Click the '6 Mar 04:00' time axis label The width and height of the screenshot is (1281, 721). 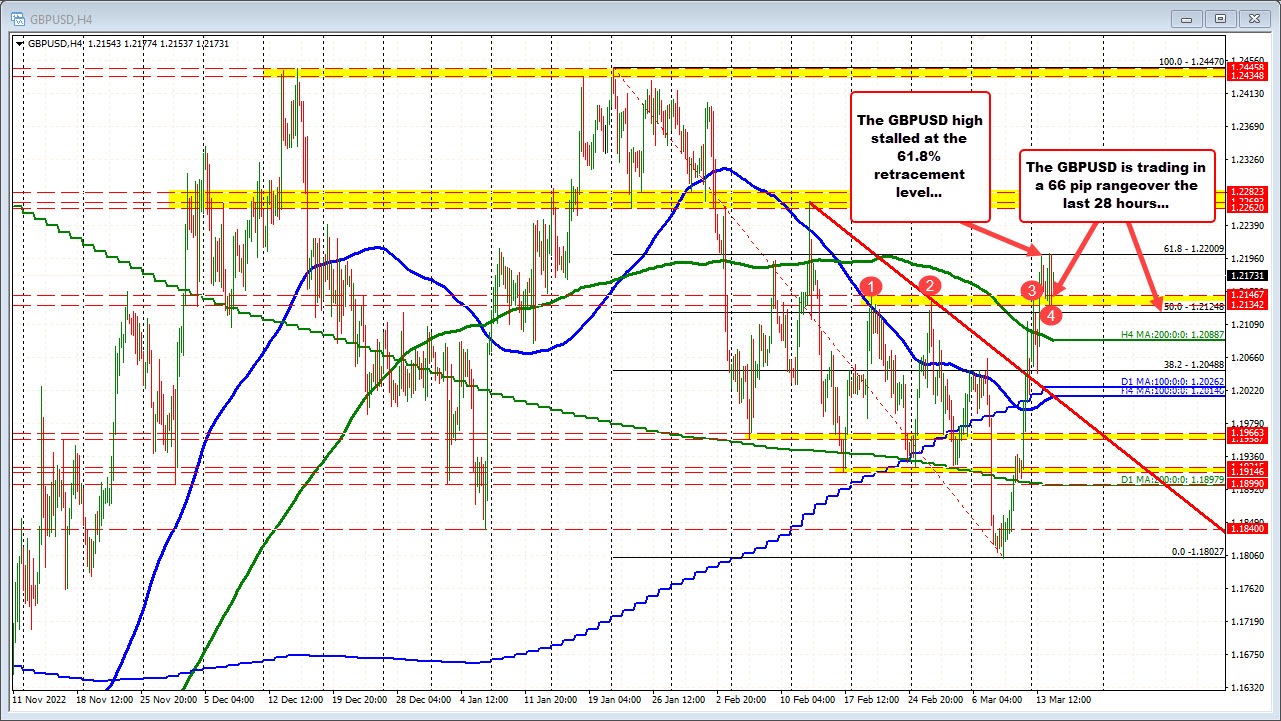pyautogui.click(x=998, y=700)
